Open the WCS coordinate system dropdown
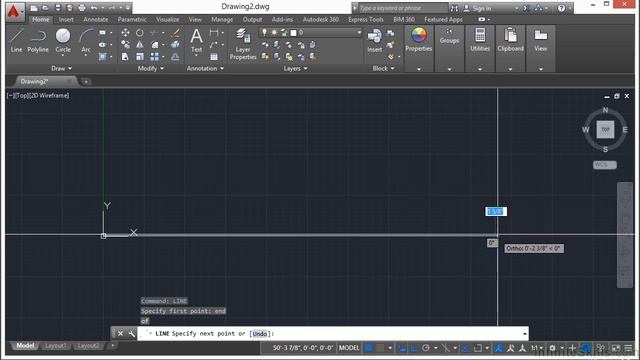The image size is (640, 360). pos(604,165)
